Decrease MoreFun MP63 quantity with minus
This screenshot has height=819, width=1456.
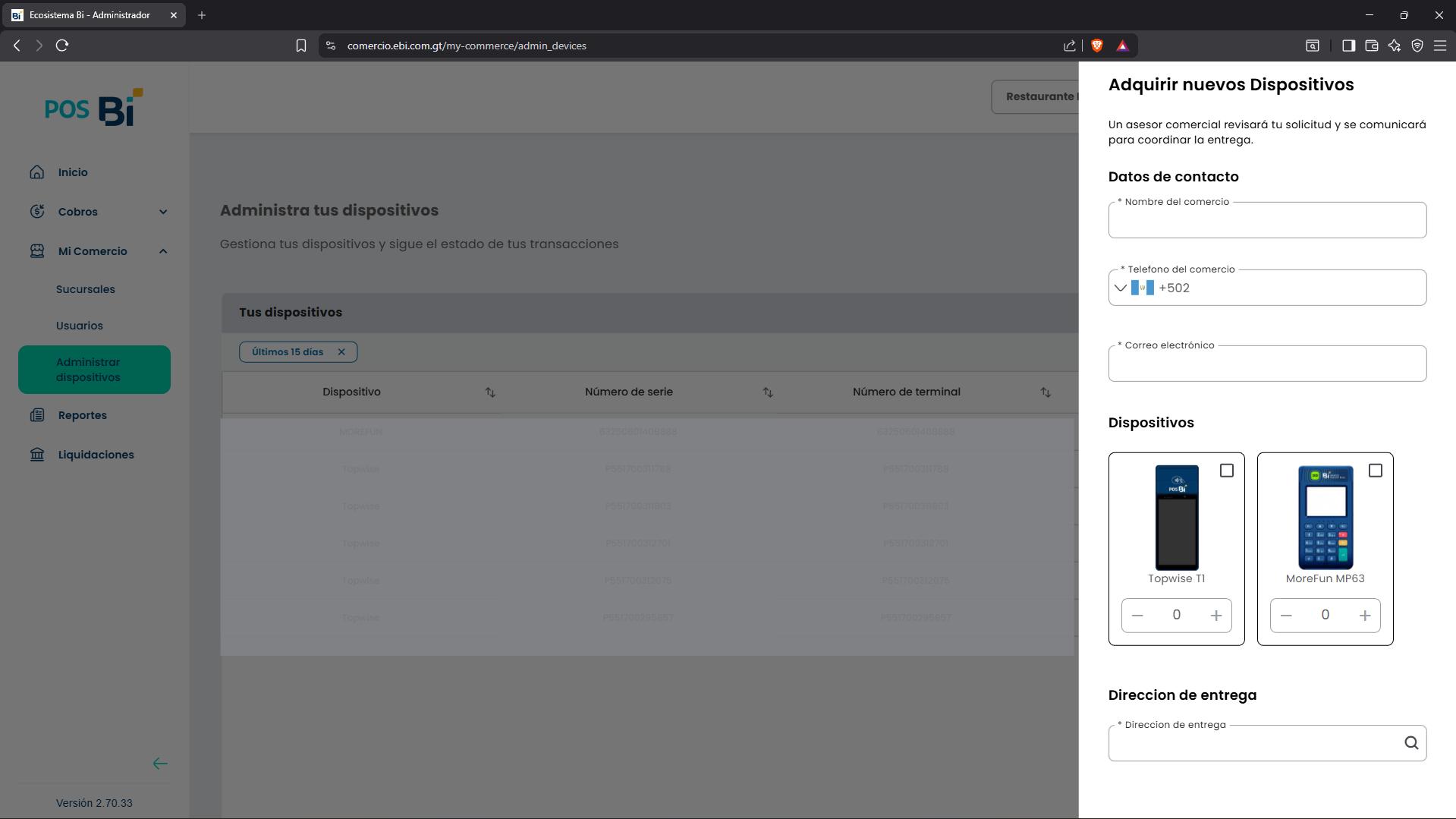tap(1285, 616)
